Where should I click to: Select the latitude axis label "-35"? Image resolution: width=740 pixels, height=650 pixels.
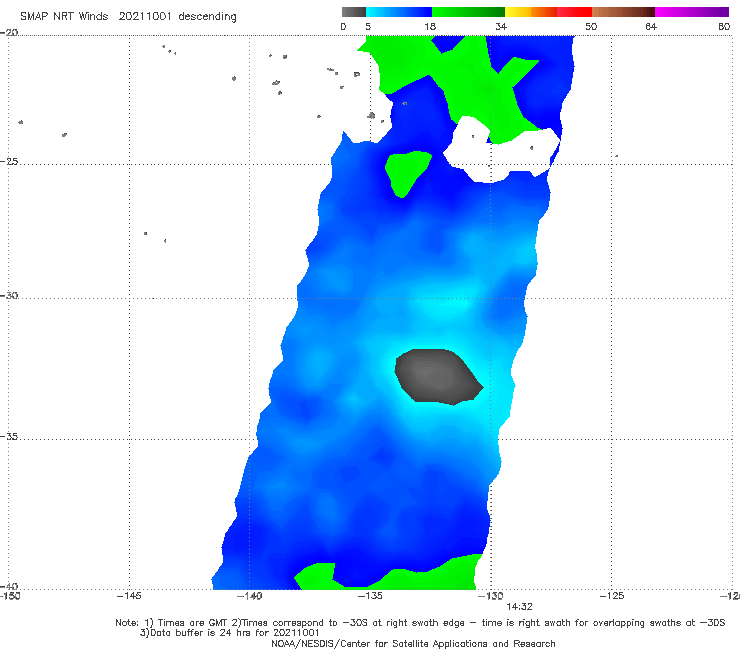[x=9, y=436]
